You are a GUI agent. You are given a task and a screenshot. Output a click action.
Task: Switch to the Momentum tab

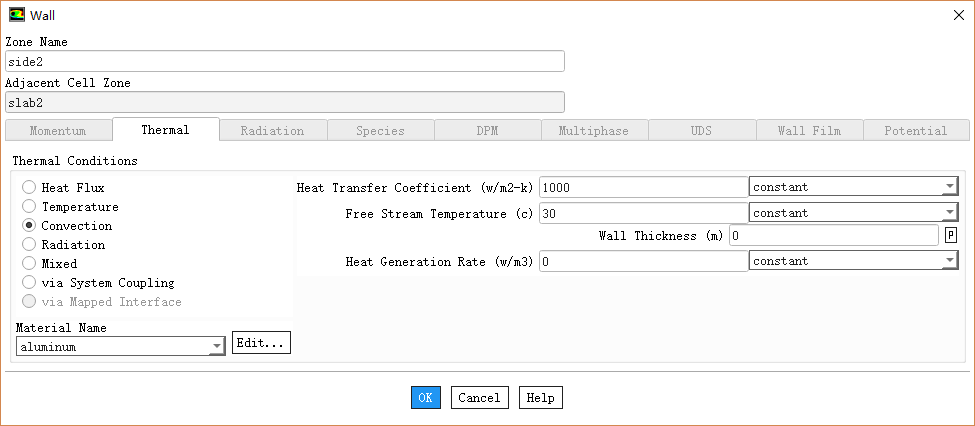click(58, 131)
